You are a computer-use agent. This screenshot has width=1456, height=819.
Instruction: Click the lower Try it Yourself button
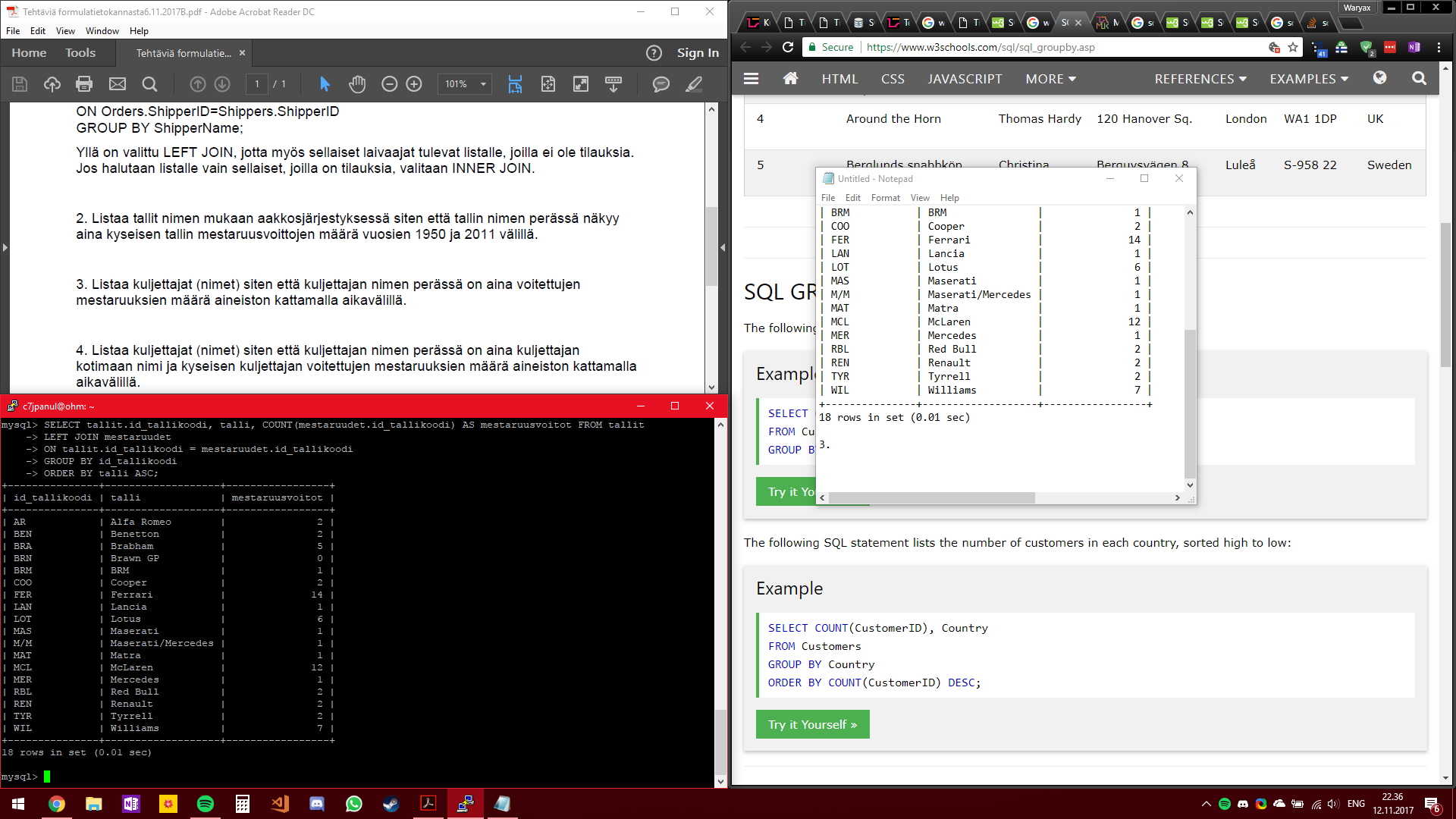tap(812, 724)
